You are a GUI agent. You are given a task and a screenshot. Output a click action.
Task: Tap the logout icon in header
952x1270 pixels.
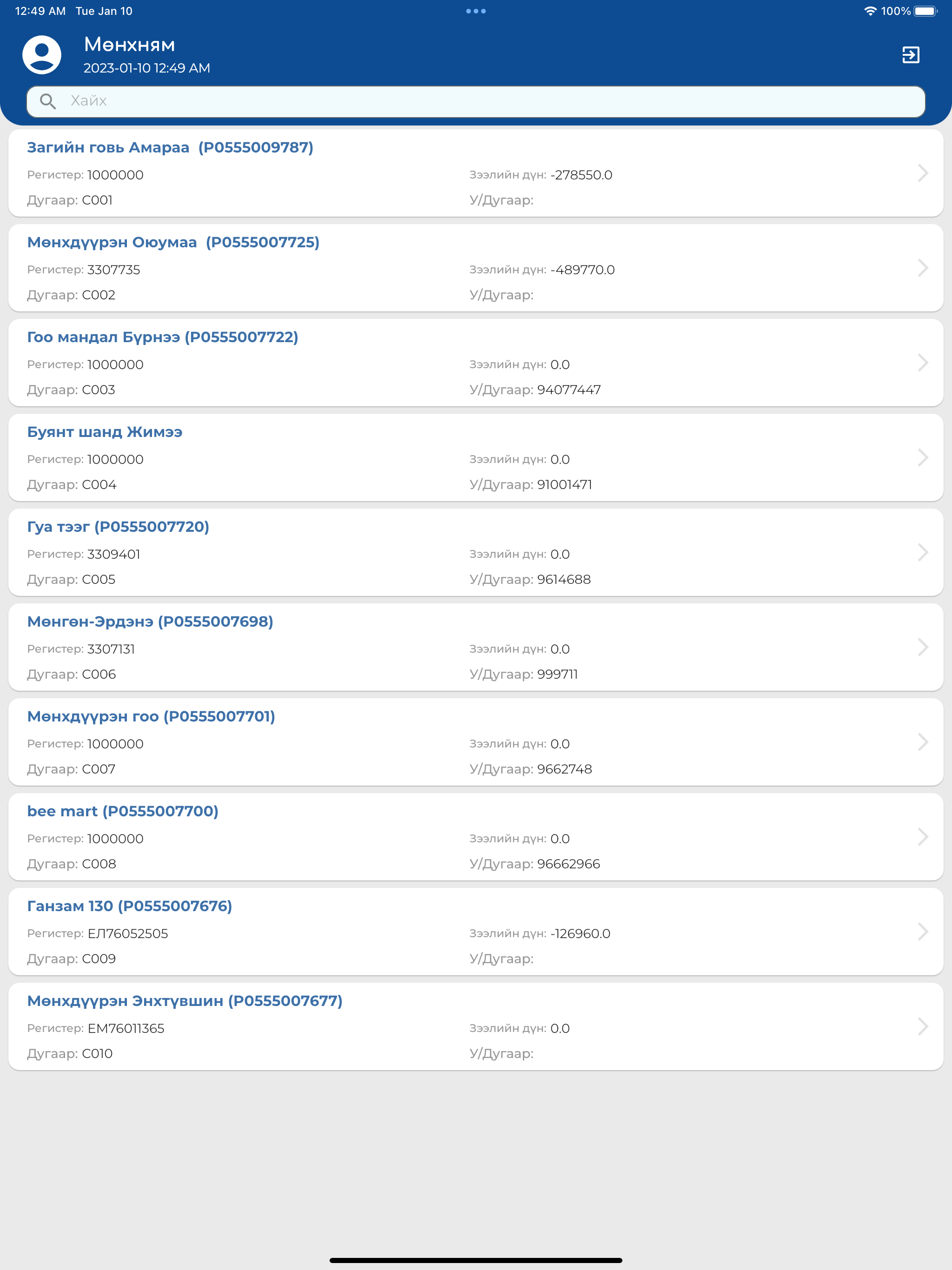tap(911, 55)
